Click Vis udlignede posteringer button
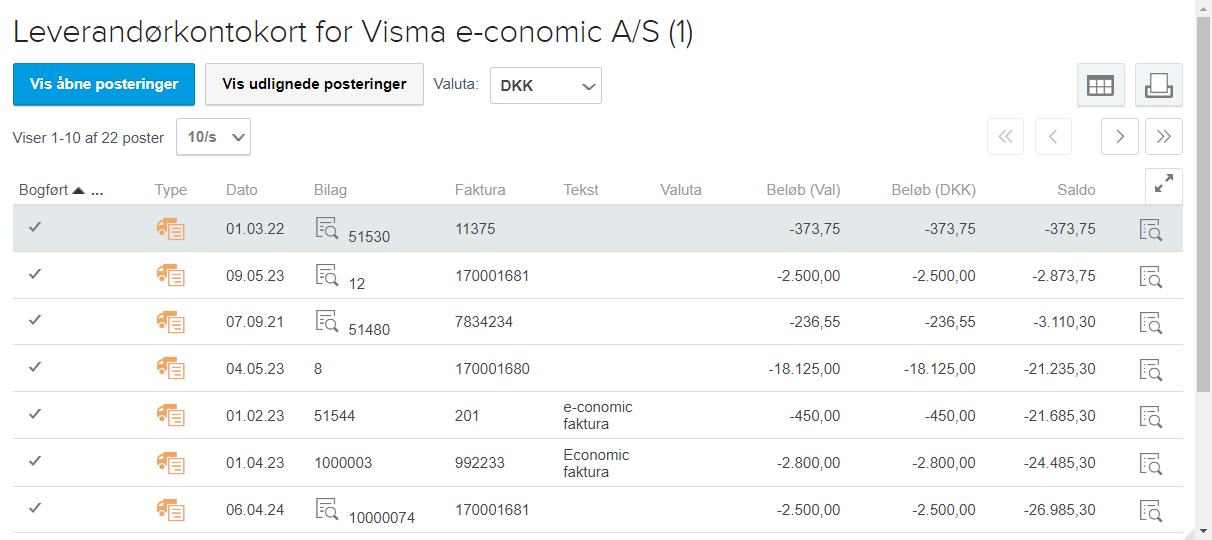This screenshot has height=540, width=1212. tap(314, 84)
